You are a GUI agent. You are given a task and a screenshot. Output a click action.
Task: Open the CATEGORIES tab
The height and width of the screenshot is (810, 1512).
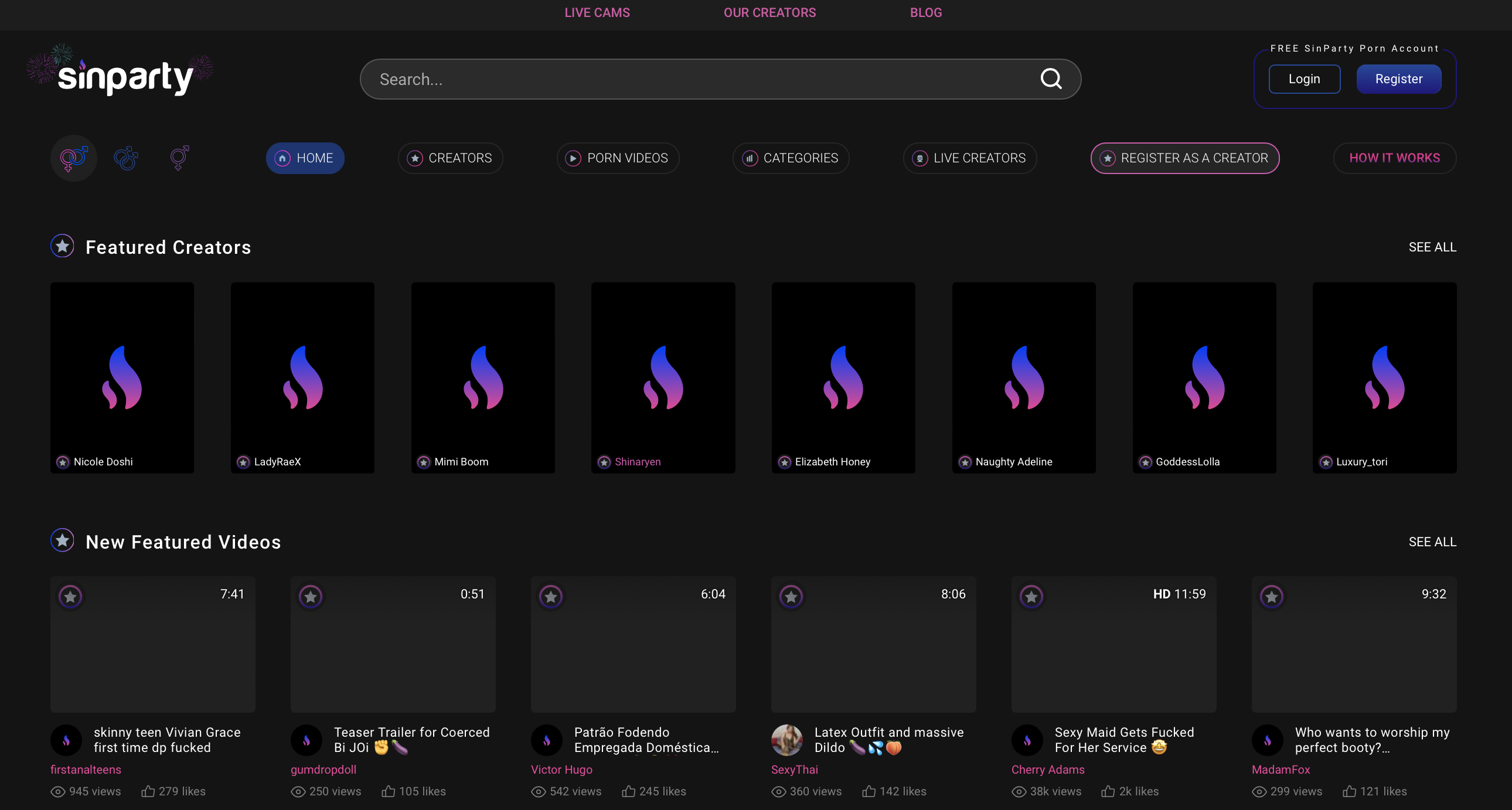791,158
